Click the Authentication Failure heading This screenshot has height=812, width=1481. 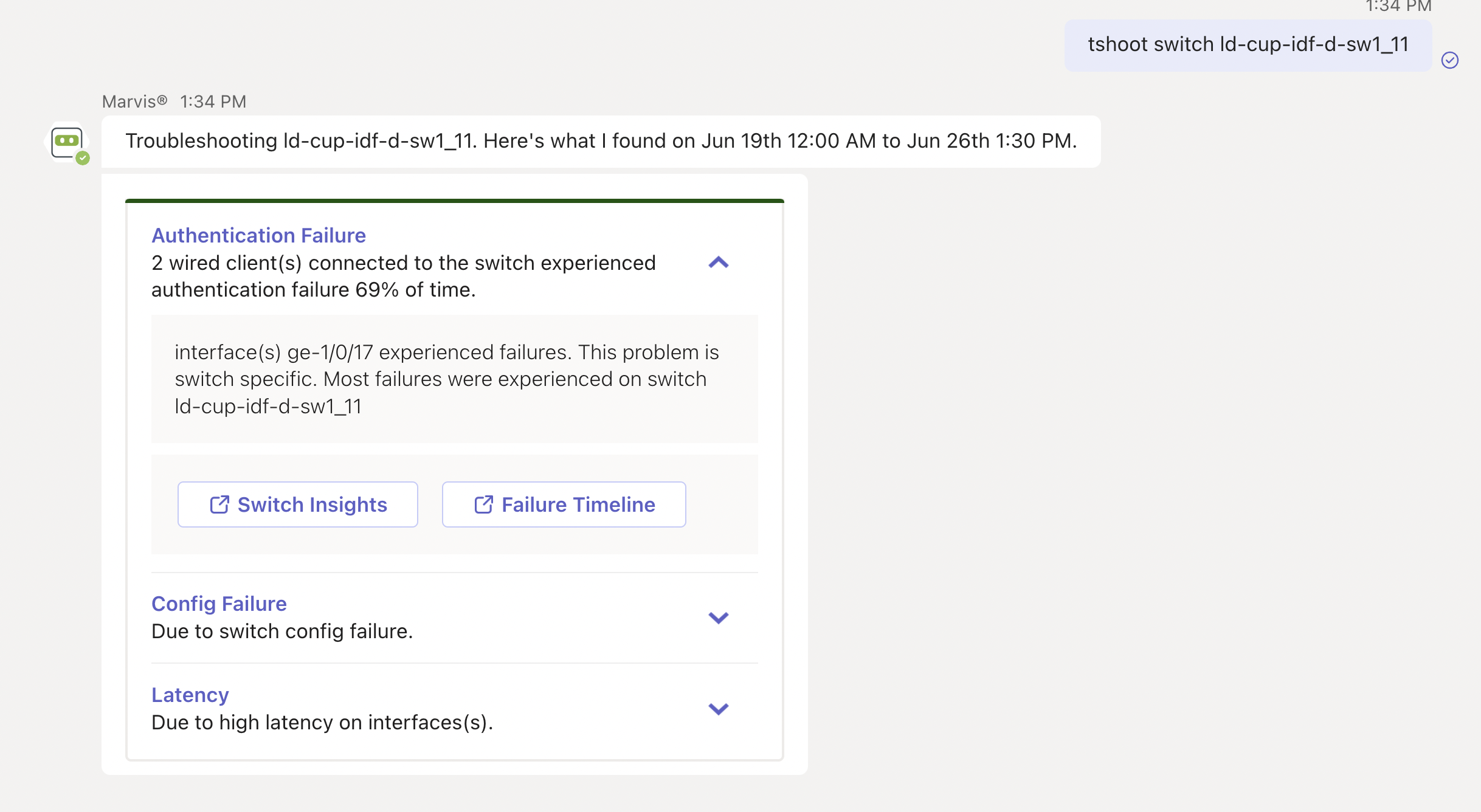[258, 235]
